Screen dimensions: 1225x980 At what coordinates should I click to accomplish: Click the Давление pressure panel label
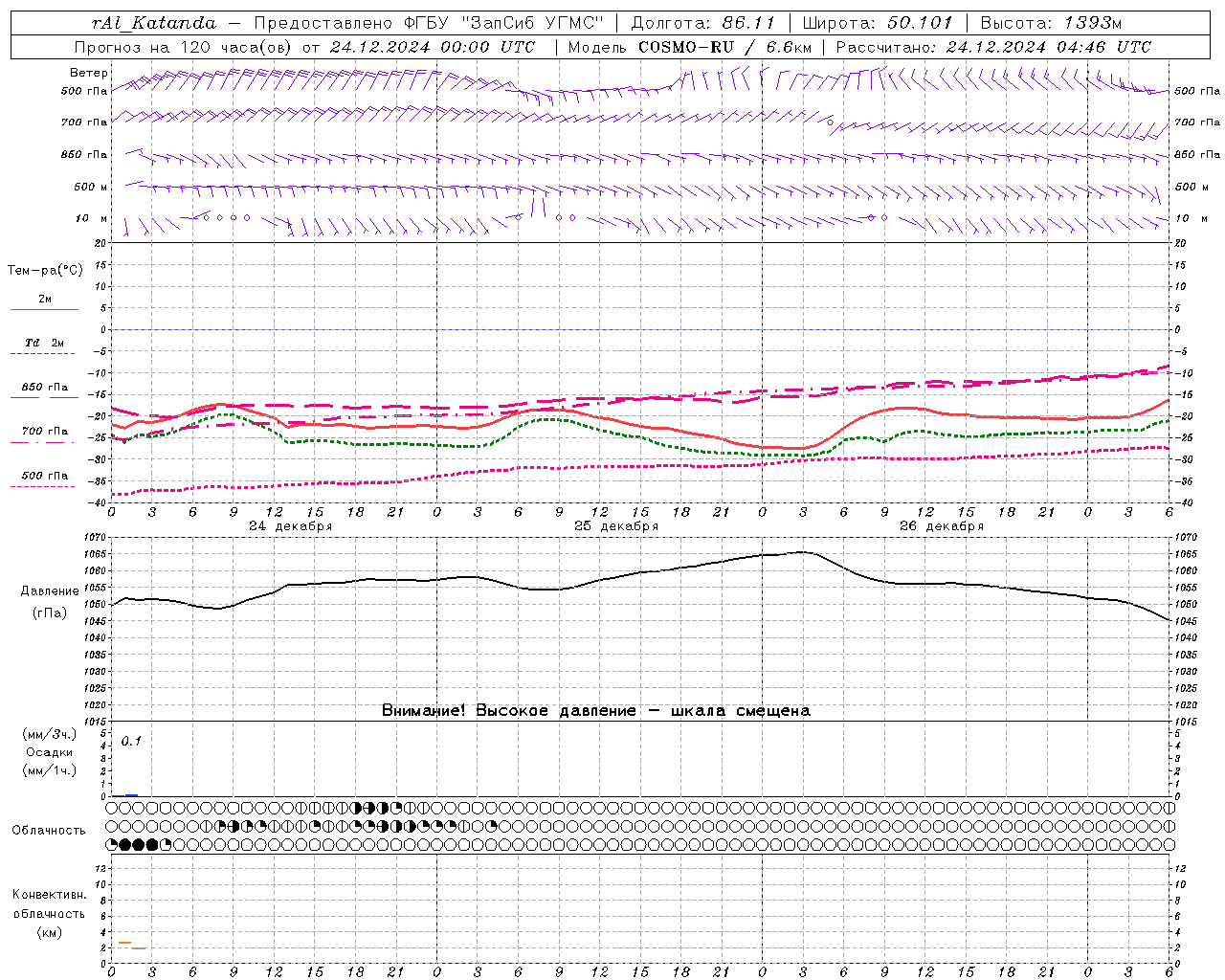pyautogui.click(x=50, y=591)
